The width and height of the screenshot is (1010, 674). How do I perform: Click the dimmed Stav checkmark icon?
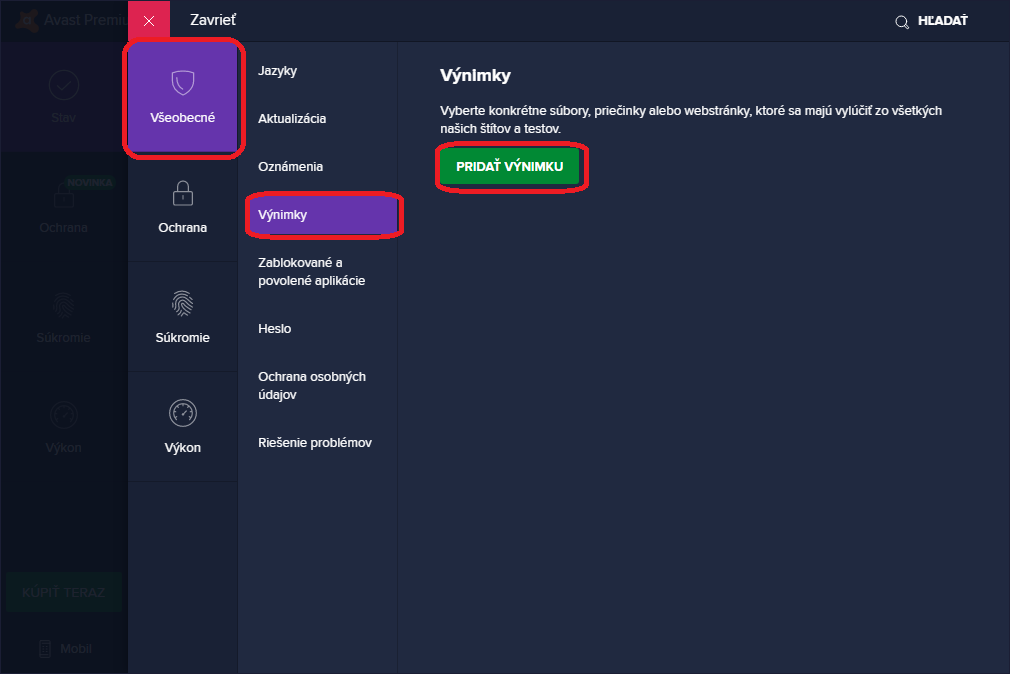pos(64,85)
